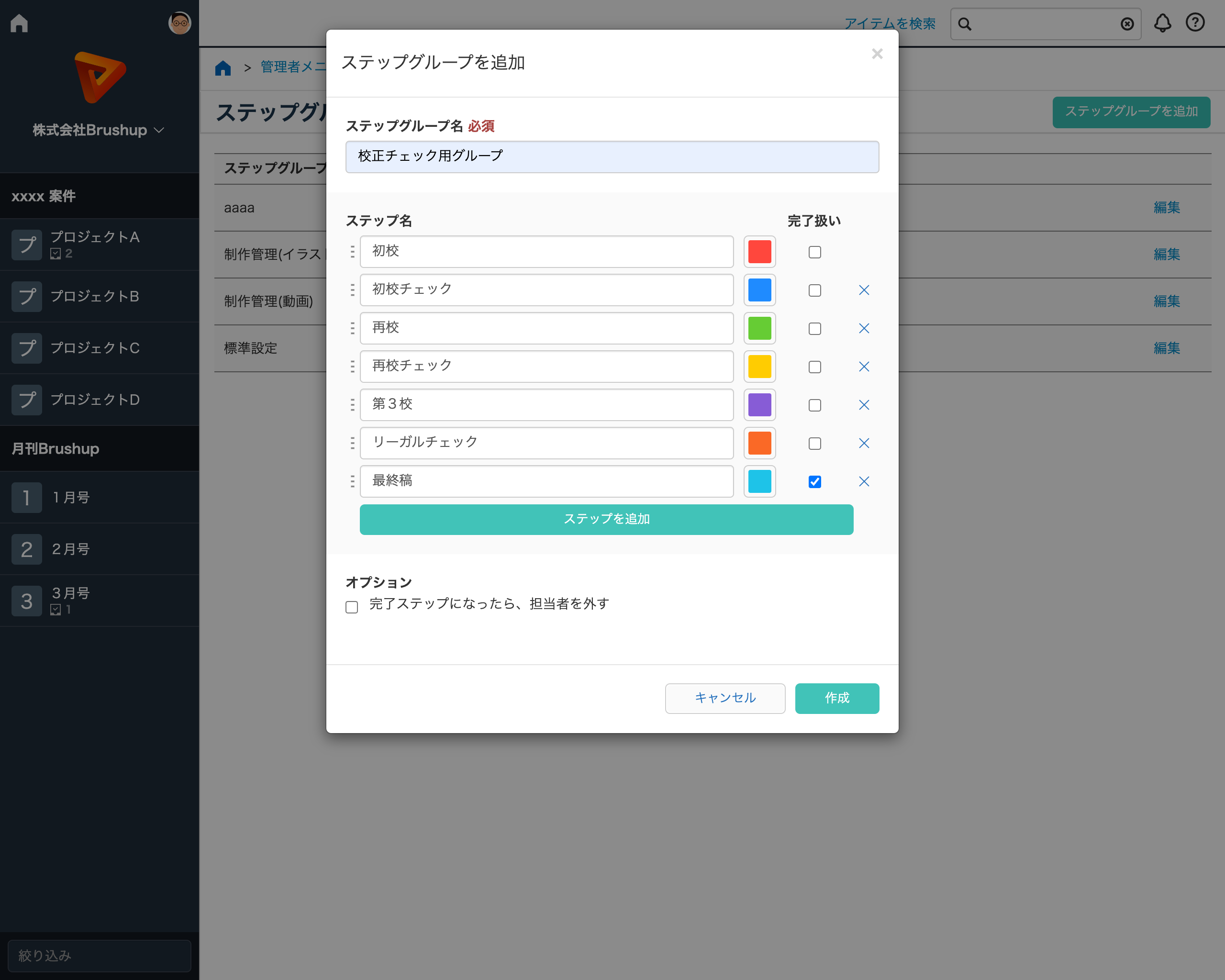Delete the リーガルチェック step row

click(864, 443)
